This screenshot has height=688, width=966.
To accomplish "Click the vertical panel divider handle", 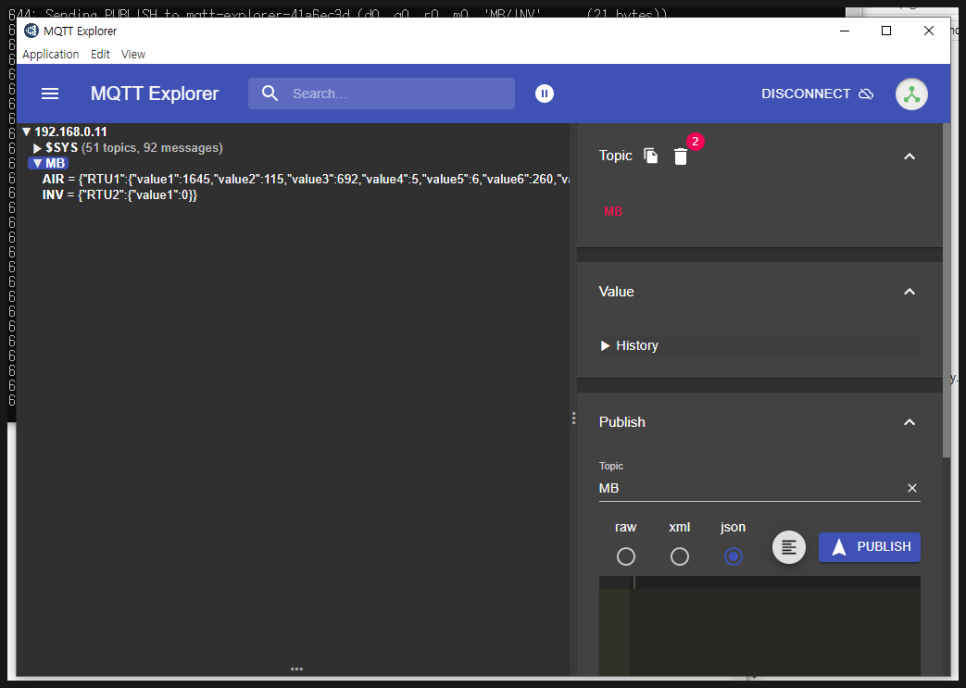I will 574,418.
